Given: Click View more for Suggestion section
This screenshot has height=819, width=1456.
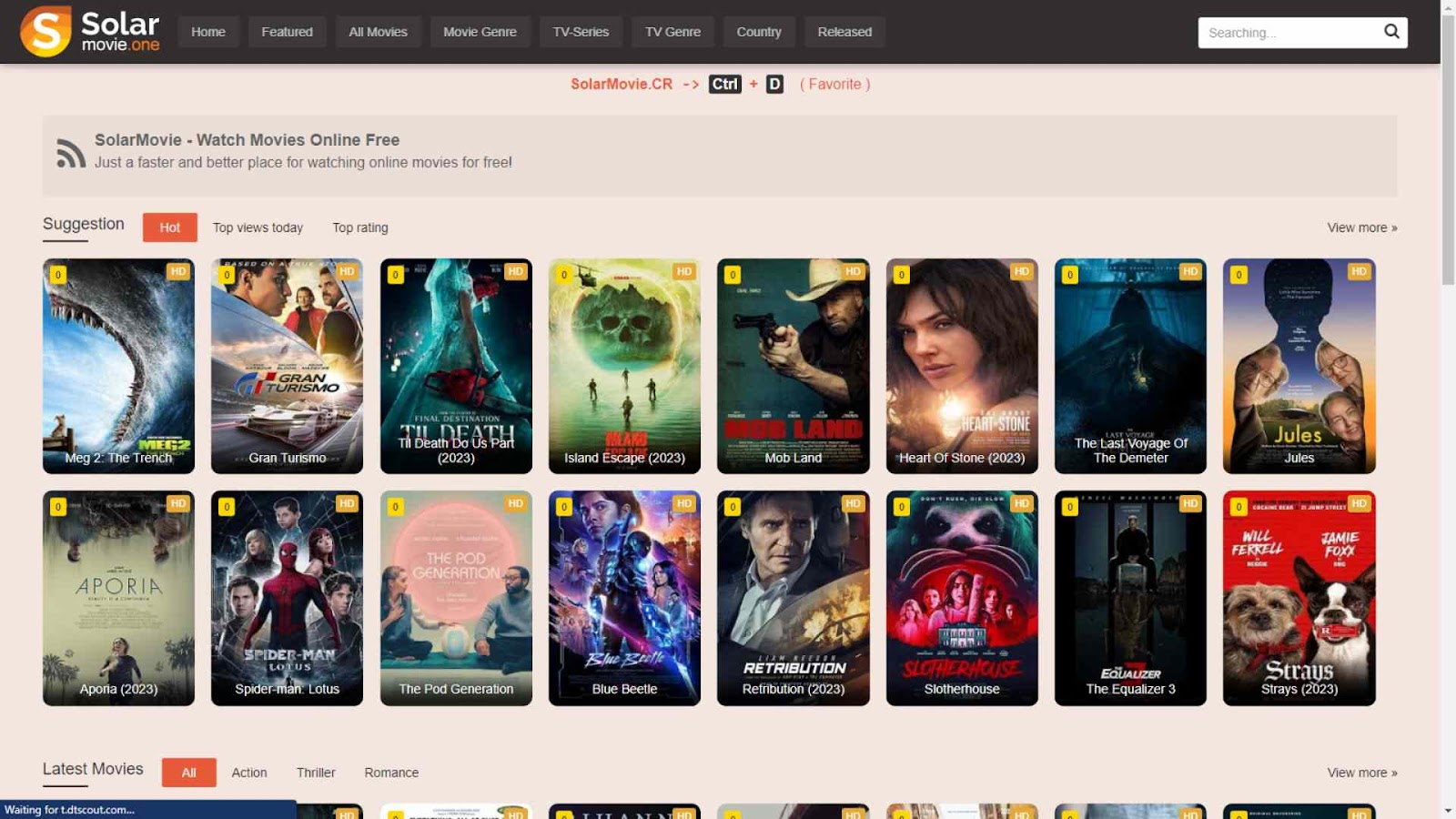Looking at the screenshot, I should click(1362, 227).
